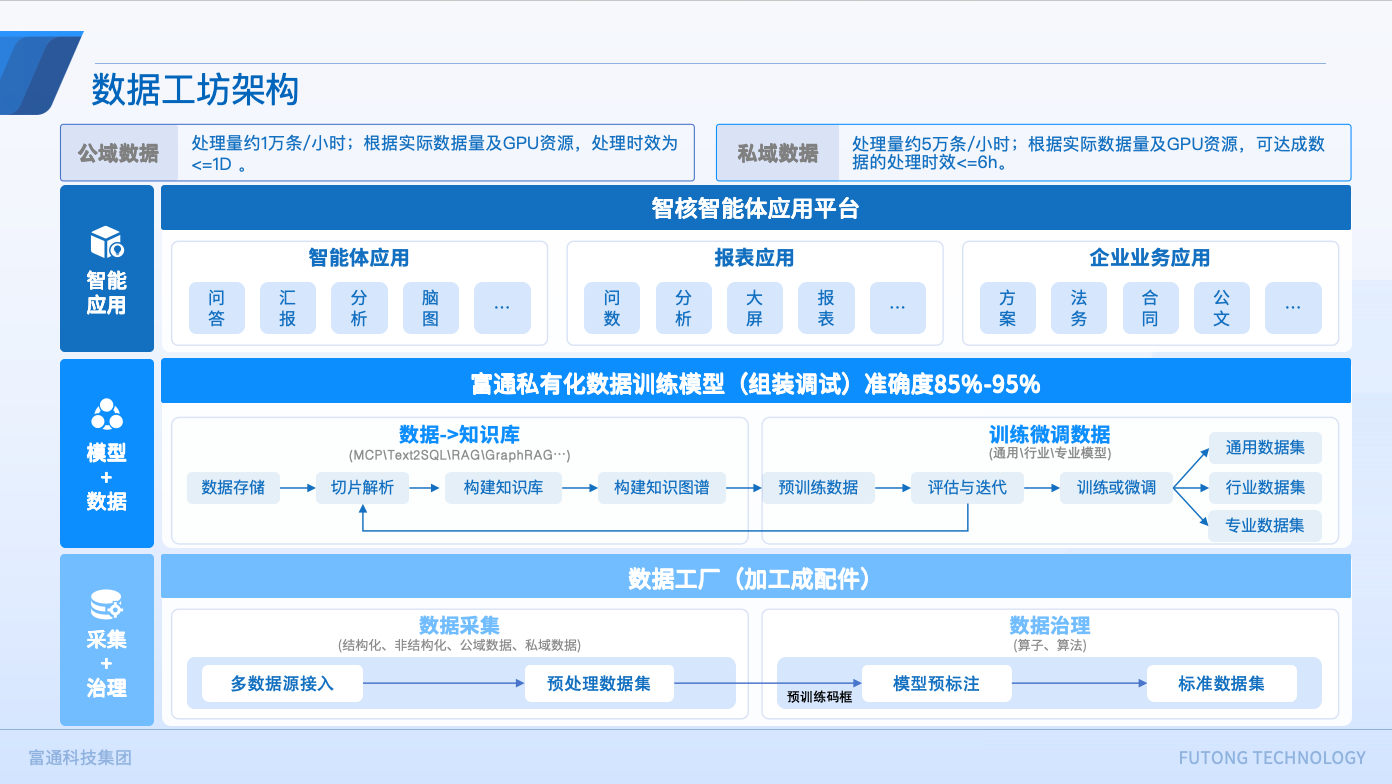Click the blue 数据工厂（加工成配件） banner
This screenshot has height=784, width=1392.
click(x=755, y=576)
